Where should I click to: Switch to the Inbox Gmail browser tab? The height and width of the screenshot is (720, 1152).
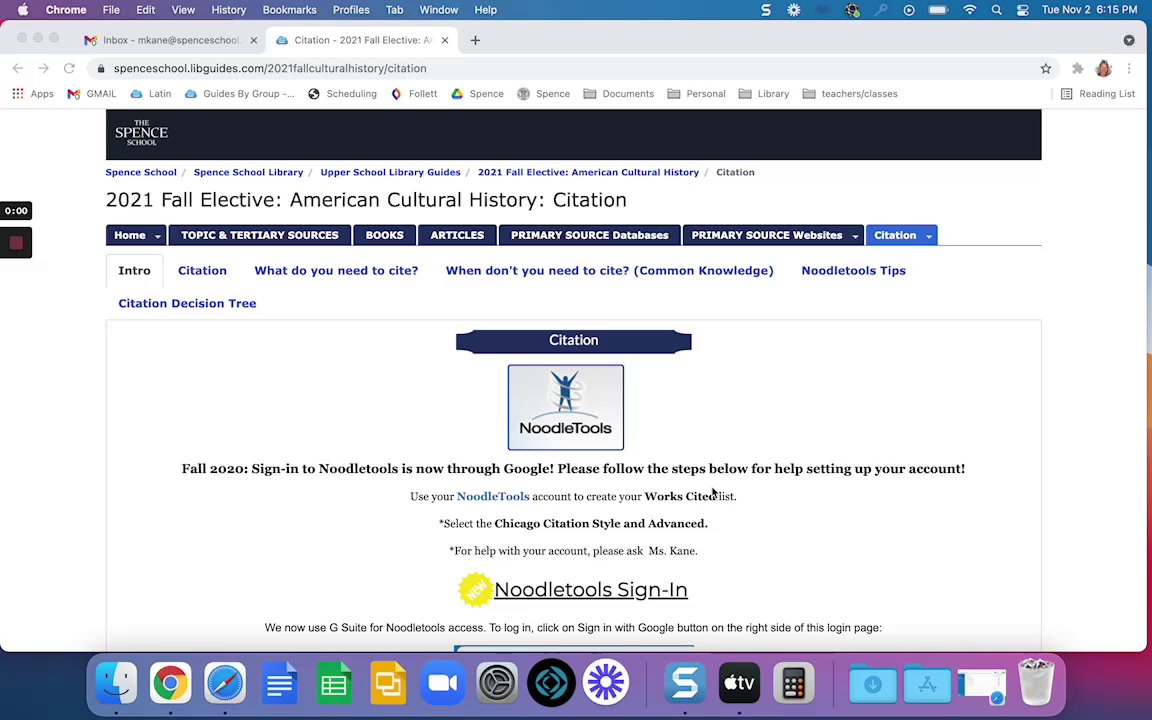(171, 40)
